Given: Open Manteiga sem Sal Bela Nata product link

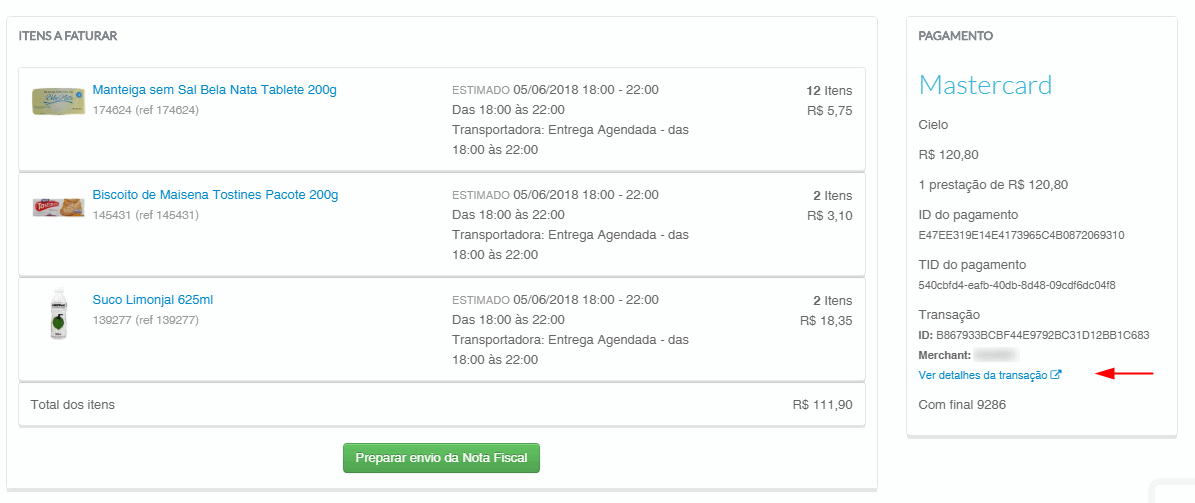Looking at the screenshot, I should pyautogui.click(x=214, y=90).
